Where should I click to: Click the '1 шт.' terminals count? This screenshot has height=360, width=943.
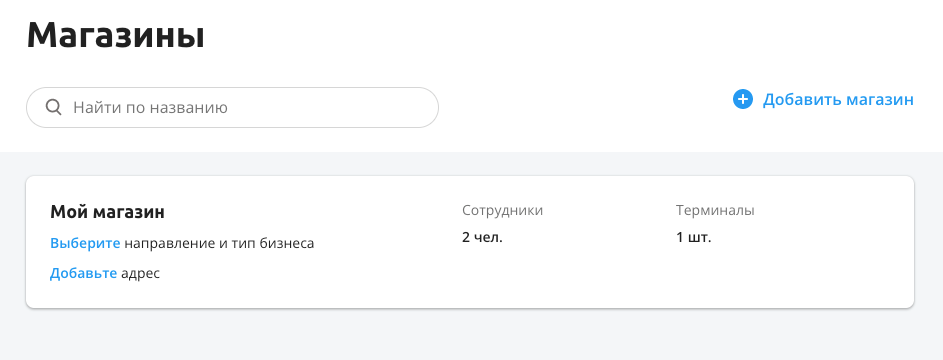click(x=693, y=237)
